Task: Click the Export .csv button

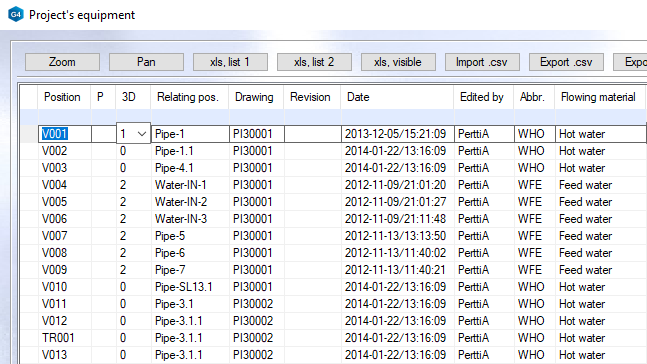Action: click(x=566, y=62)
